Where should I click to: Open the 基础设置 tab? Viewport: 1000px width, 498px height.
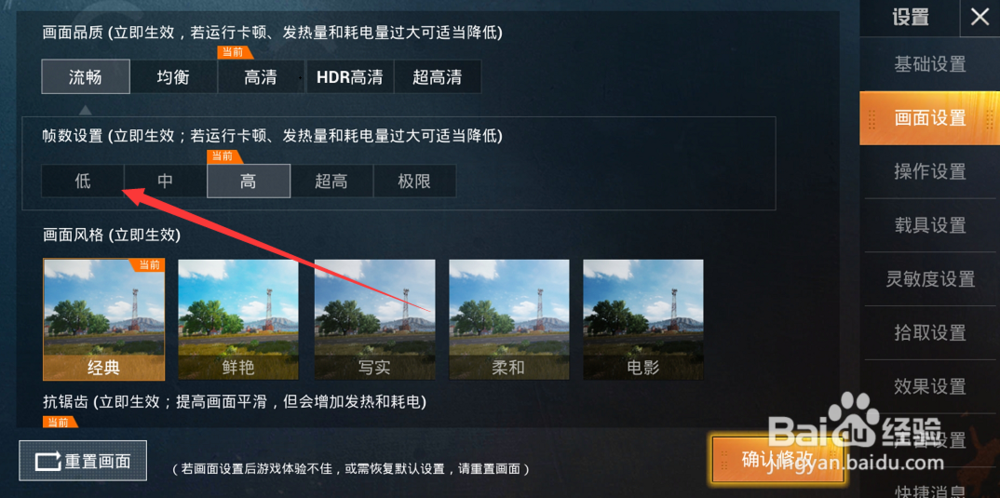930,64
